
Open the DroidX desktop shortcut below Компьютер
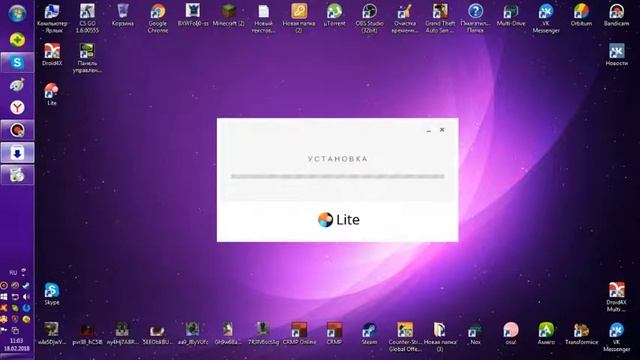pyautogui.click(x=52, y=55)
